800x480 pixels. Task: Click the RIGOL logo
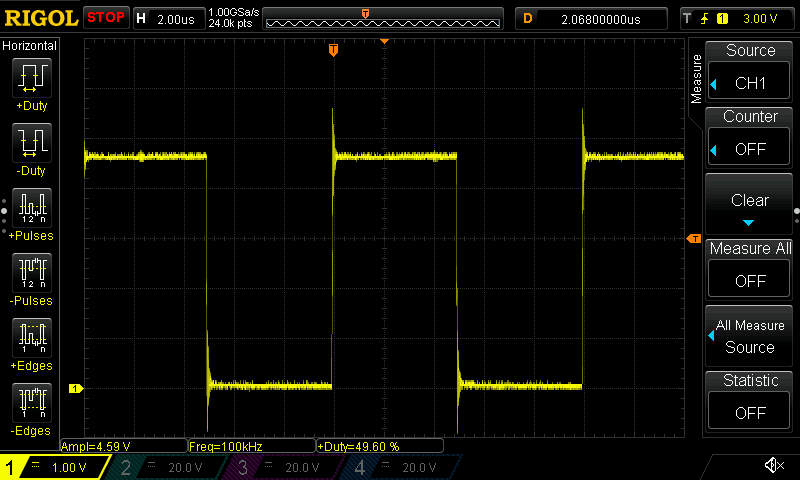tap(41, 18)
